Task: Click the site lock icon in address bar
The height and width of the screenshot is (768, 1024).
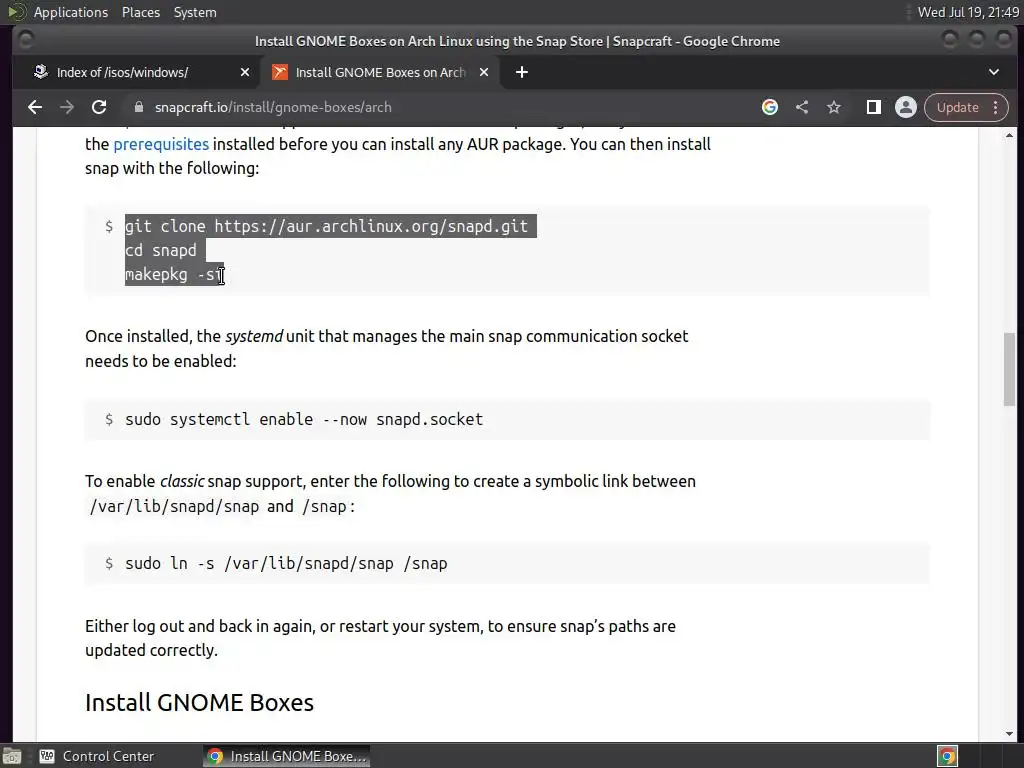Action: click(x=138, y=107)
